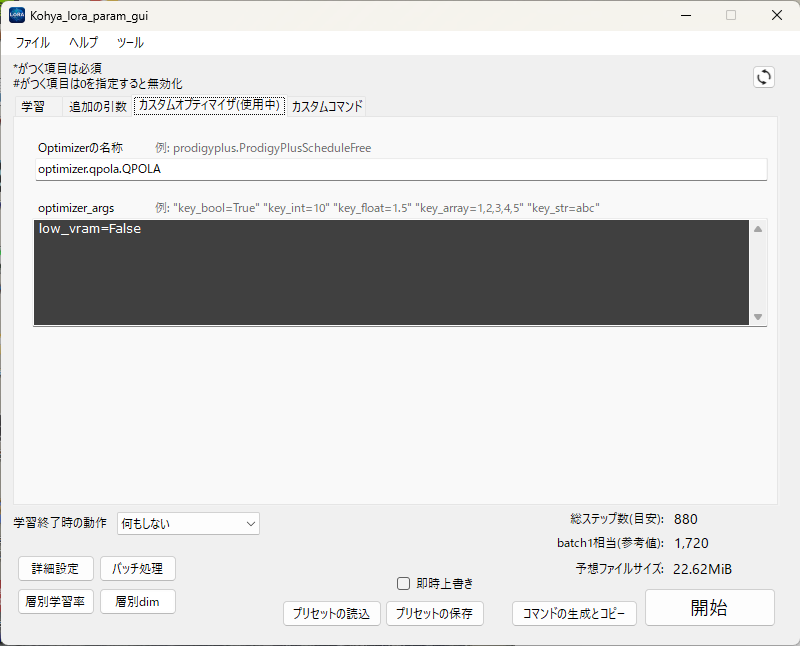Screen dimensions: 800x646
Task: Minimize the Kohya_lora_param_gui window
Action: pos(686,15)
